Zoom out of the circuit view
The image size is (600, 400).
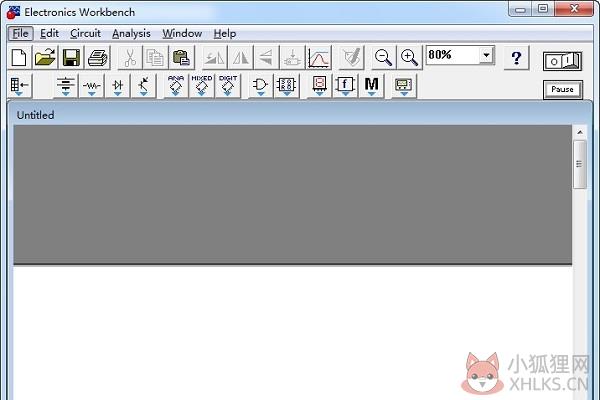tap(383, 58)
